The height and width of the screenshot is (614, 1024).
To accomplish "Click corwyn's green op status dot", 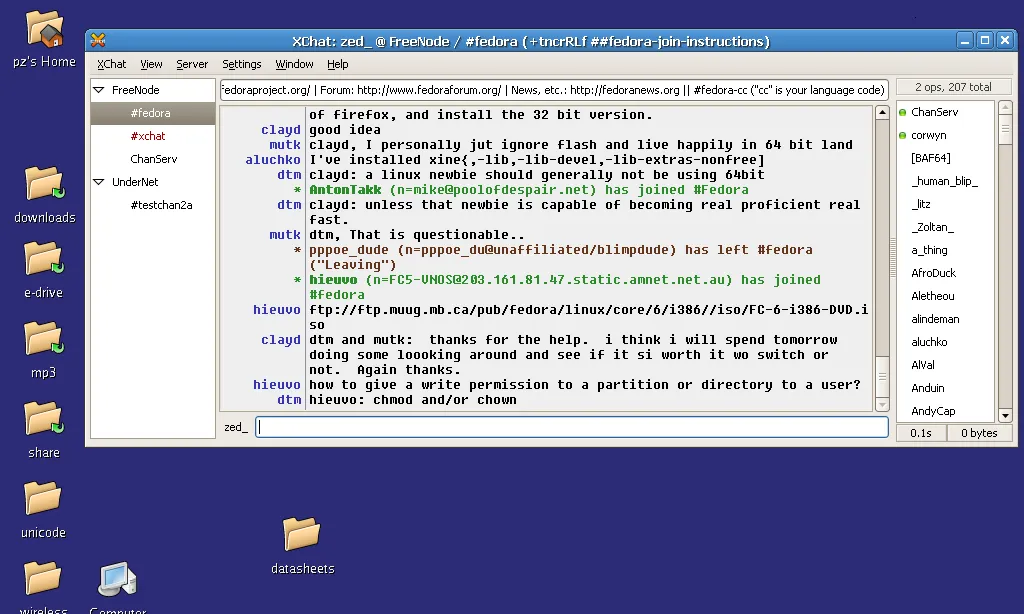I will [903, 135].
